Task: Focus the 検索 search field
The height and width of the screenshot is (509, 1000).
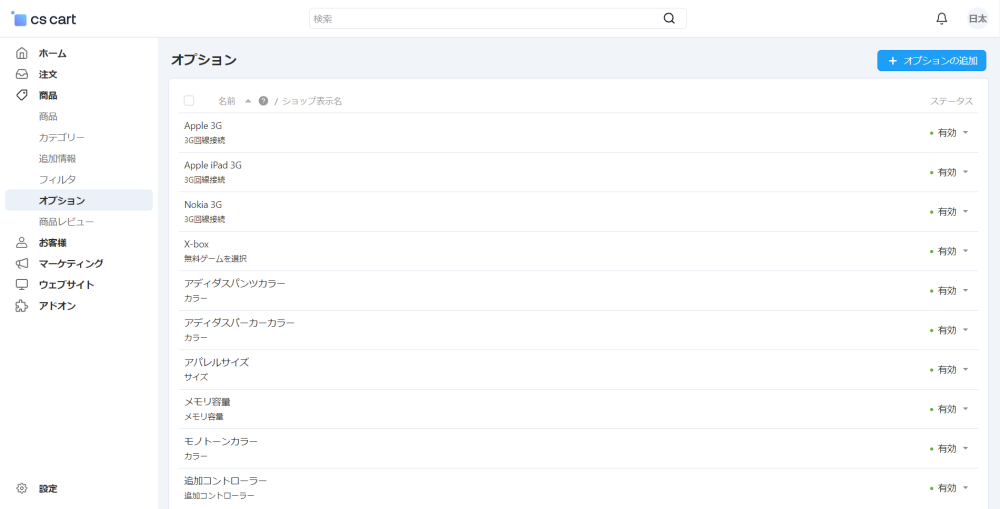Action: tap(497, 18)
